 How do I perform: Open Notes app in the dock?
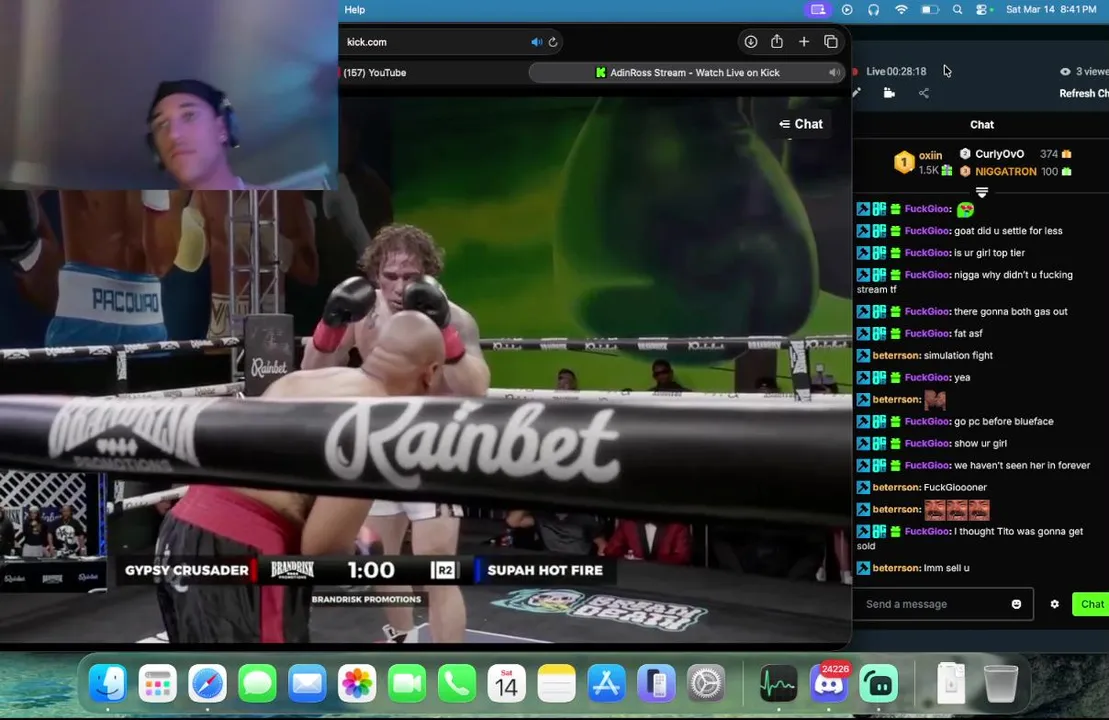[557, 684]
